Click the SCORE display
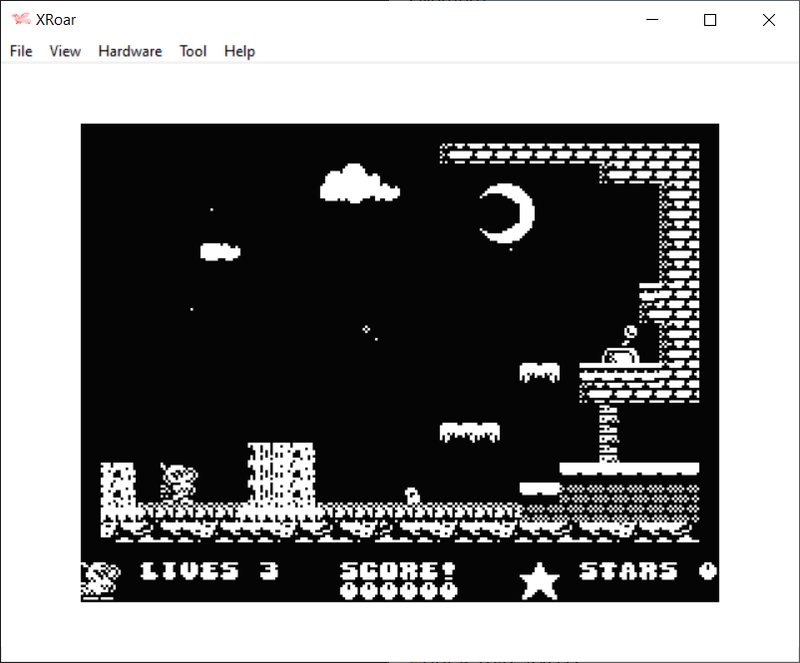The image size is (800, 663). click(397, 580)
